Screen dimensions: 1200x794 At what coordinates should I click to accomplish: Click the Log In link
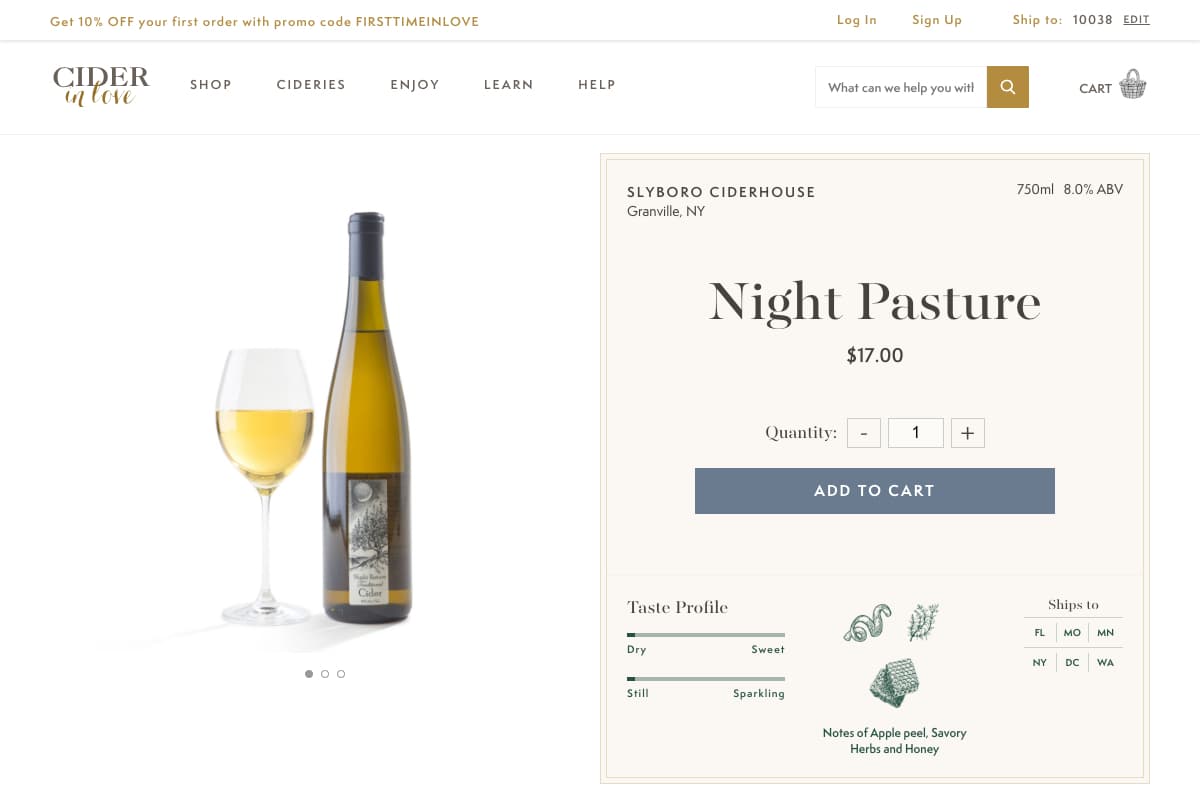(x=856, y=20)
